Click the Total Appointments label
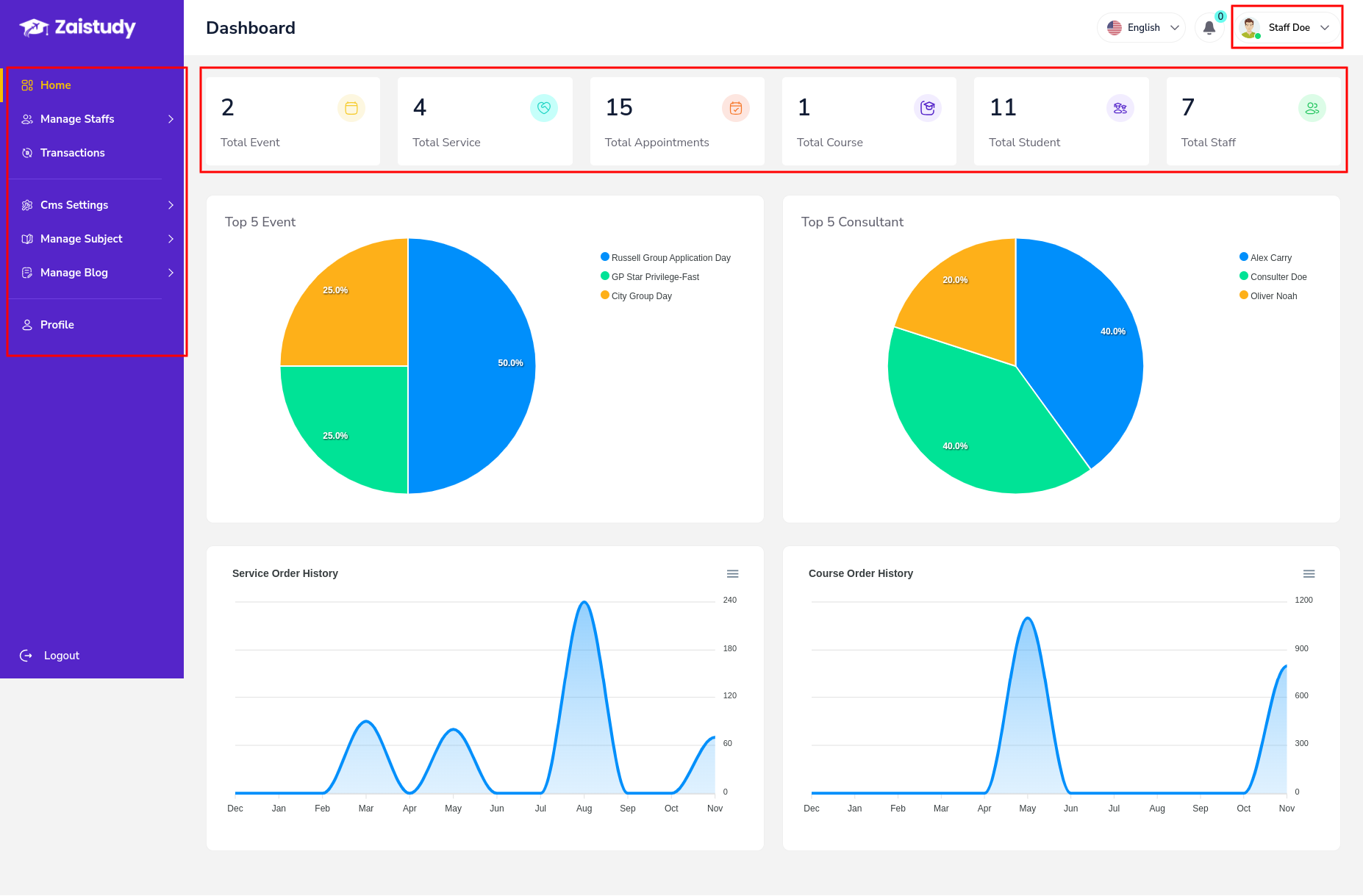This screenshot has width=1363, height=896. click(657, 143)
